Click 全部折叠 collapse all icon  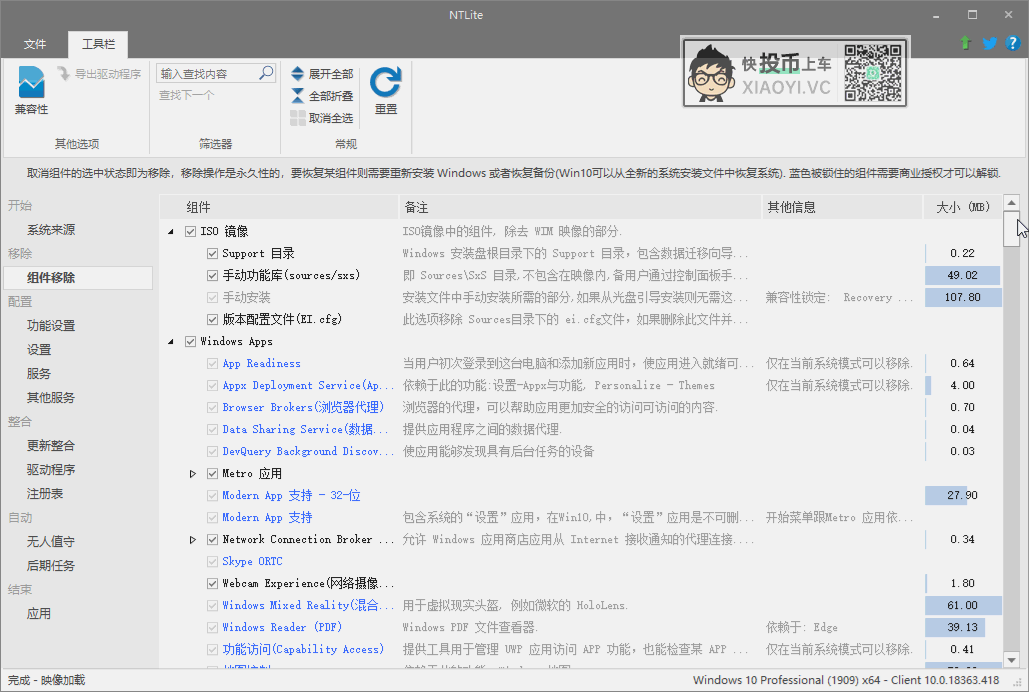298,96
